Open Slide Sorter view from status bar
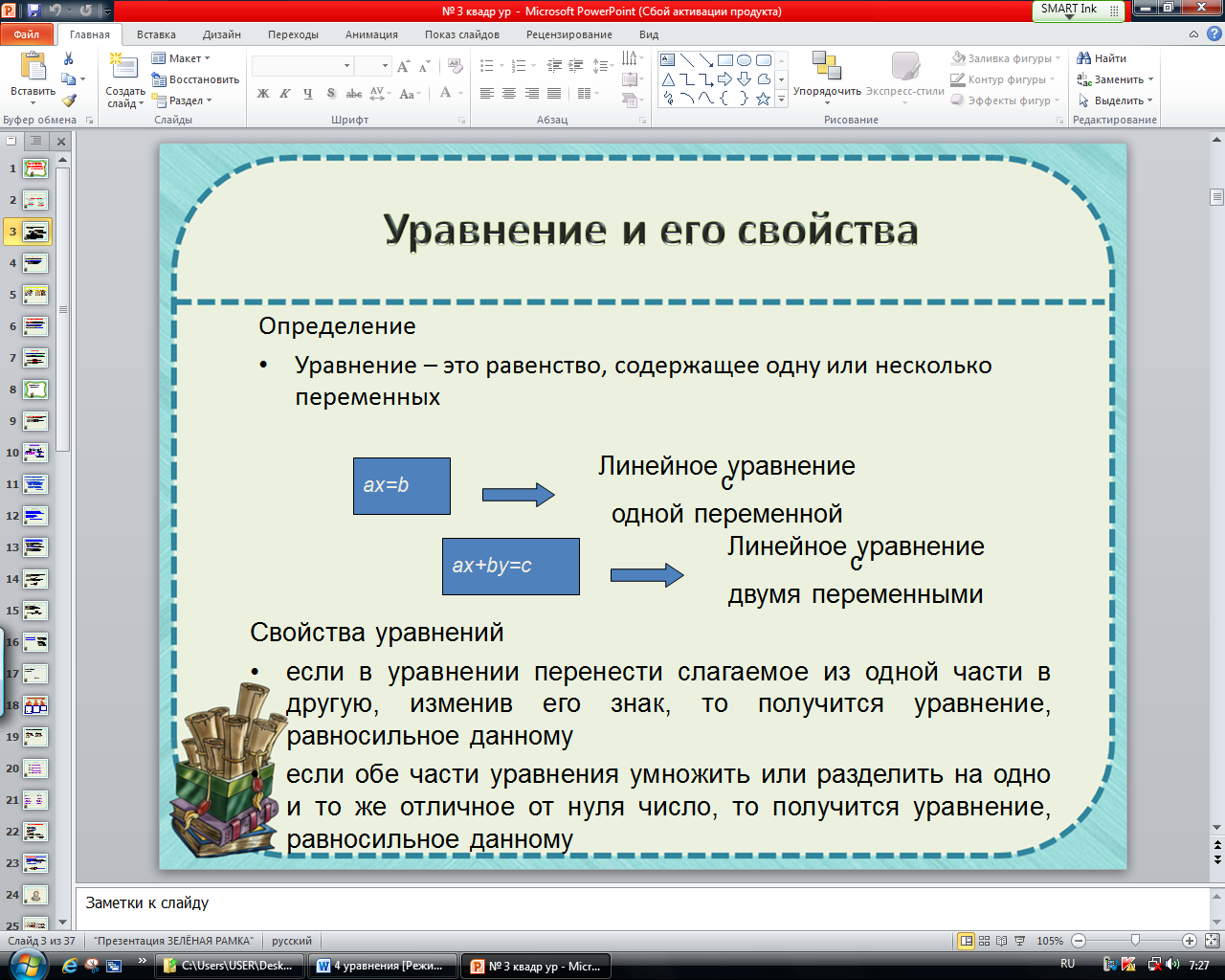Viewport: 1225px width, 980px height. (985, 941)
